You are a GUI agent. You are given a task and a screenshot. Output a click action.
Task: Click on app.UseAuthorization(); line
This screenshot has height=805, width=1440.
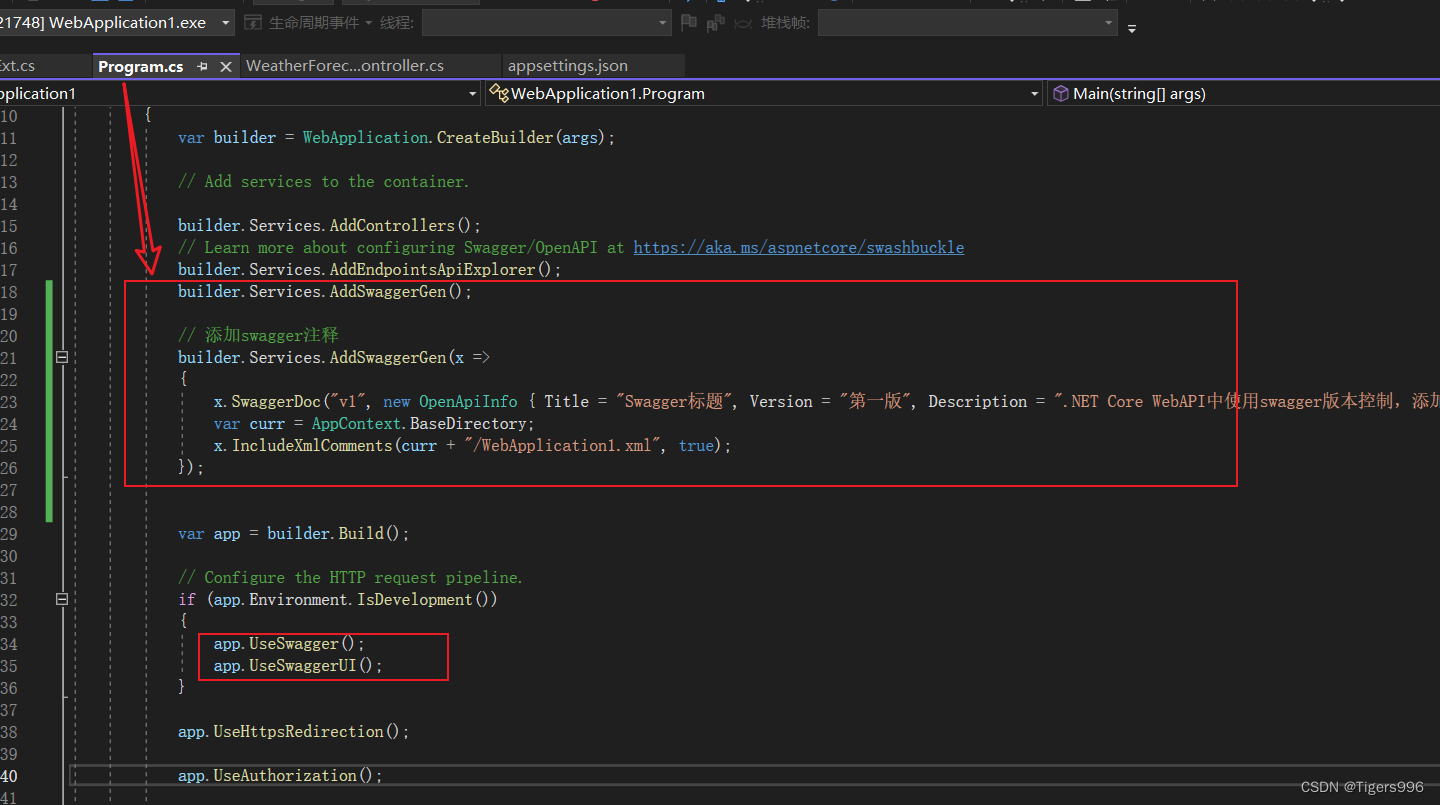[x=281, y=775]
